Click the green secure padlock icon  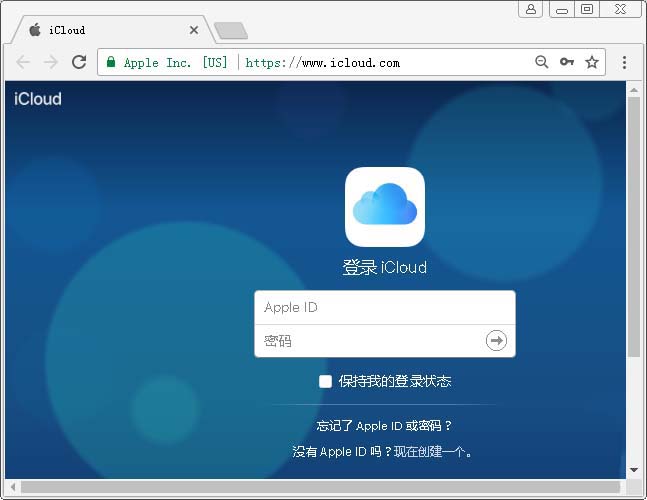click(111, 62)
